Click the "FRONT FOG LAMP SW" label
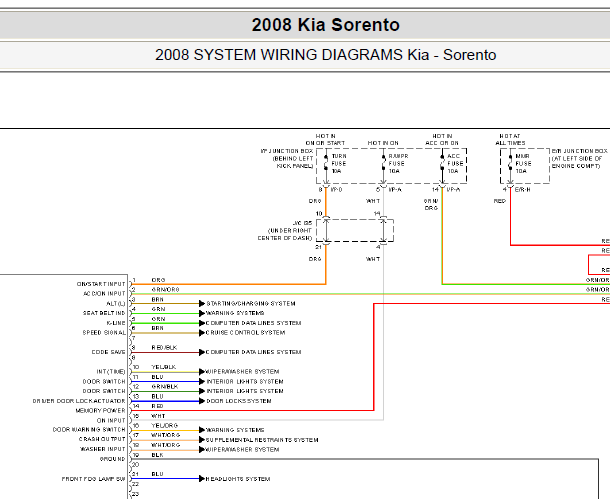610x499 pixels. [94, 479]
